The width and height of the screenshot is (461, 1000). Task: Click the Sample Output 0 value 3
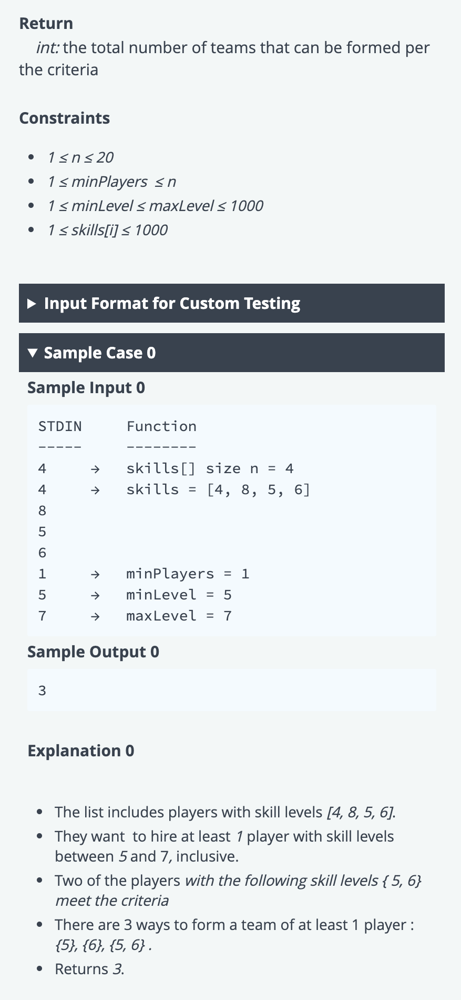(42, 691)
